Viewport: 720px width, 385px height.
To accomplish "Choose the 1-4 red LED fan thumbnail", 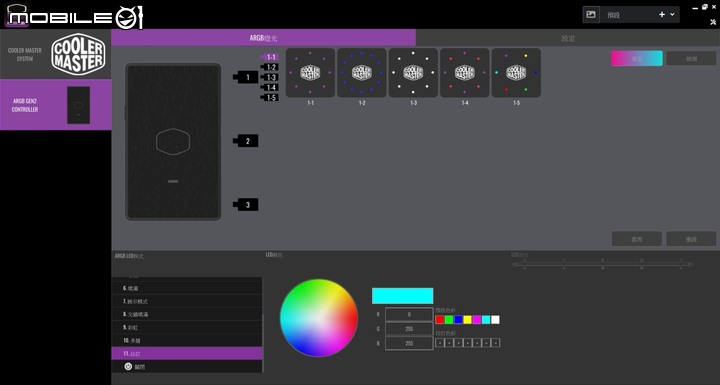I will (x=465, y=73).
